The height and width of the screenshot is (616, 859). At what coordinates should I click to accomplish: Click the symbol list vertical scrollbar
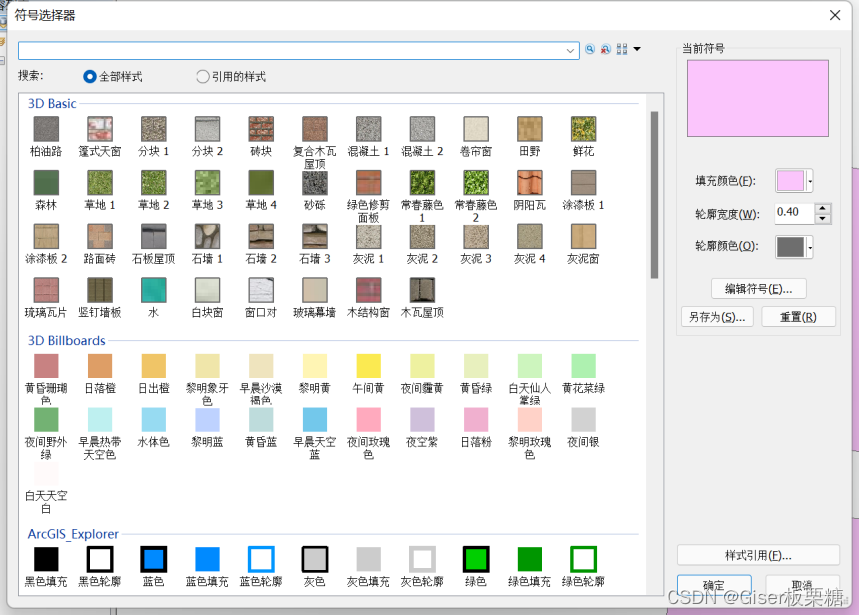click(x=654, y=195)
